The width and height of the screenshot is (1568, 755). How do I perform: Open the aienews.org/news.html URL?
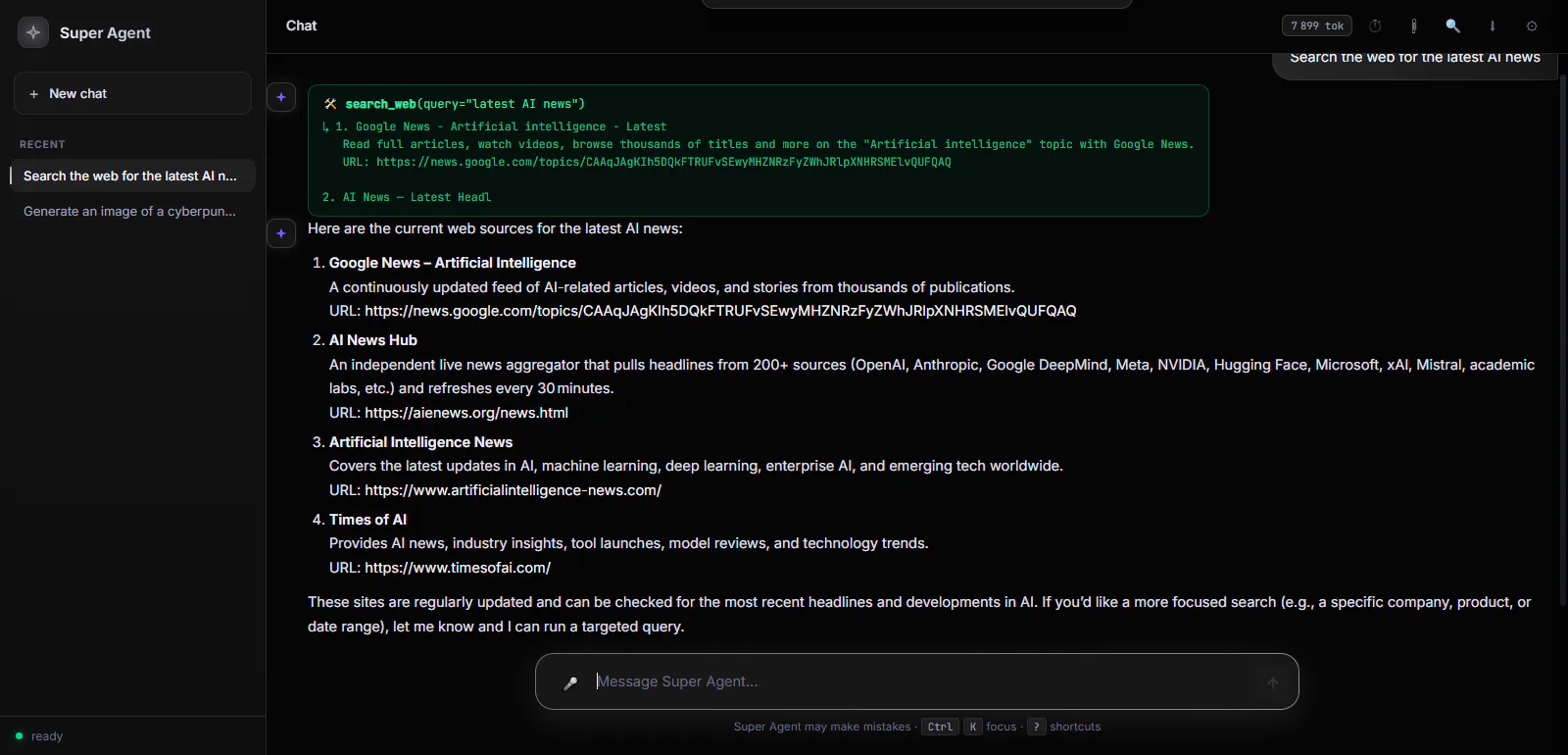pyautogui.click(x=466, y=413)
